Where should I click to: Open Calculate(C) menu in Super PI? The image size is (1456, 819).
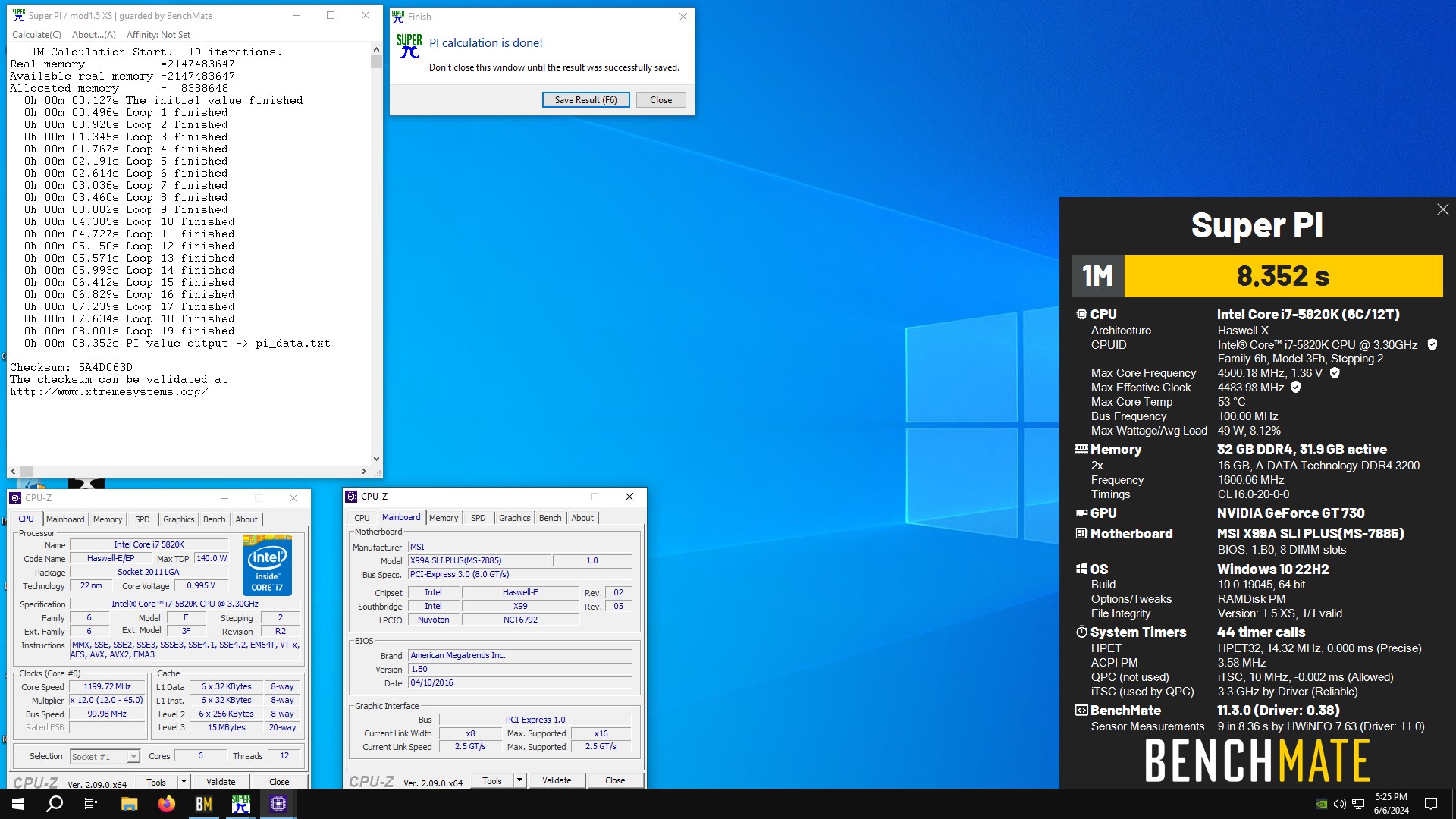(36, 34)
